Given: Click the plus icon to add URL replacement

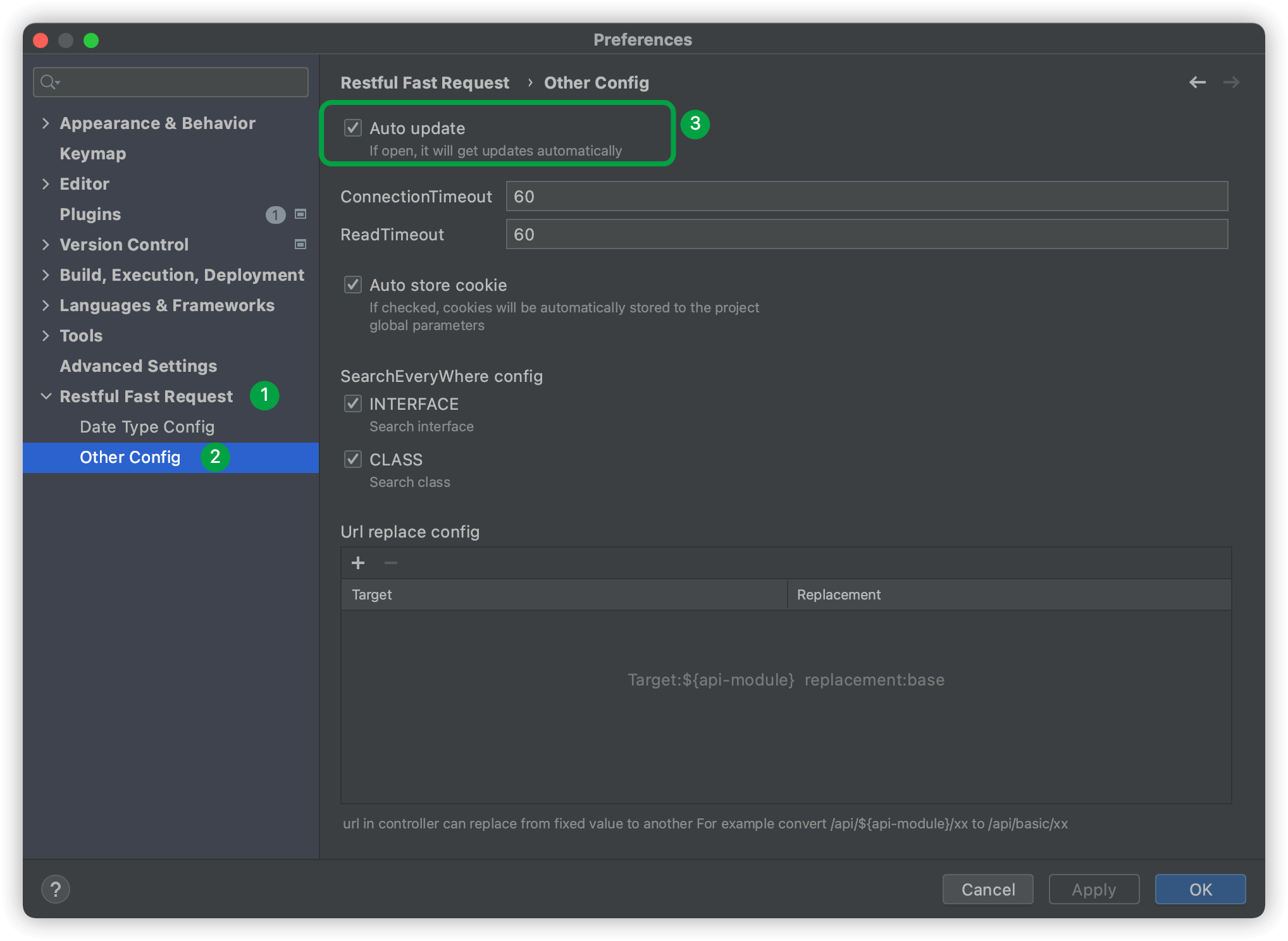Looking at the screenshot, I should 358,563.
